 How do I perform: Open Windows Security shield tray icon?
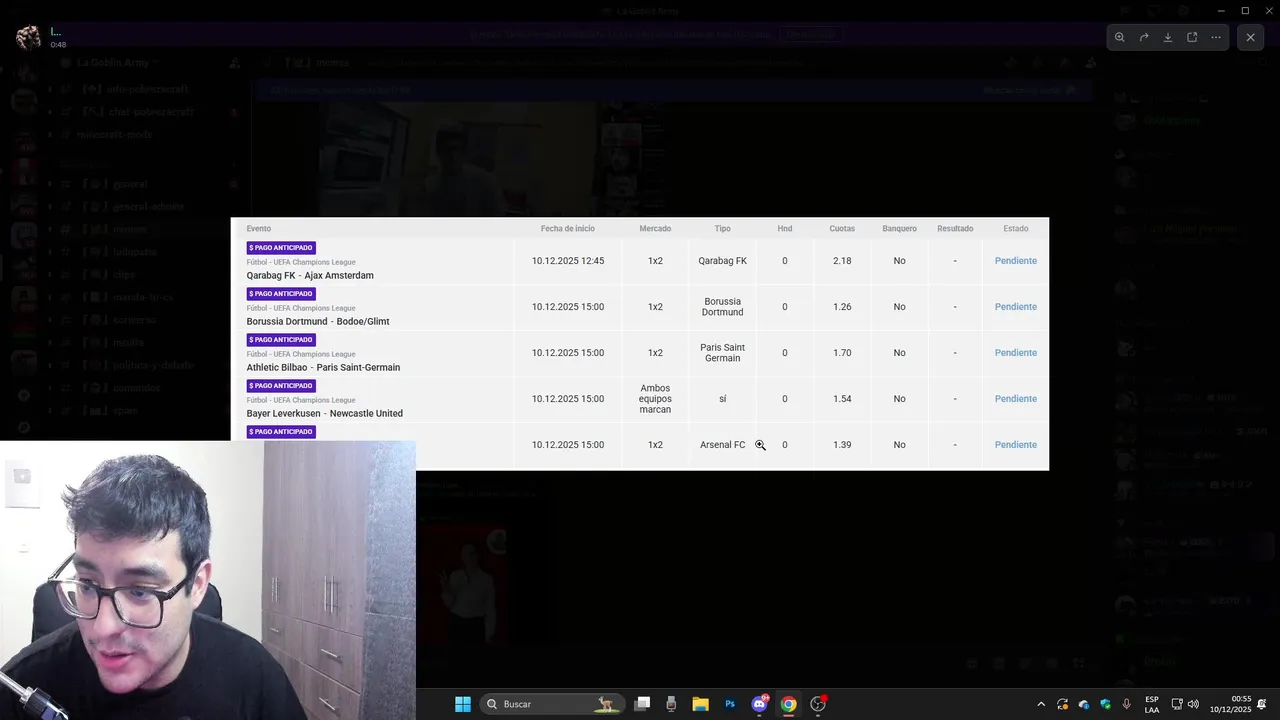point(1105,704)
